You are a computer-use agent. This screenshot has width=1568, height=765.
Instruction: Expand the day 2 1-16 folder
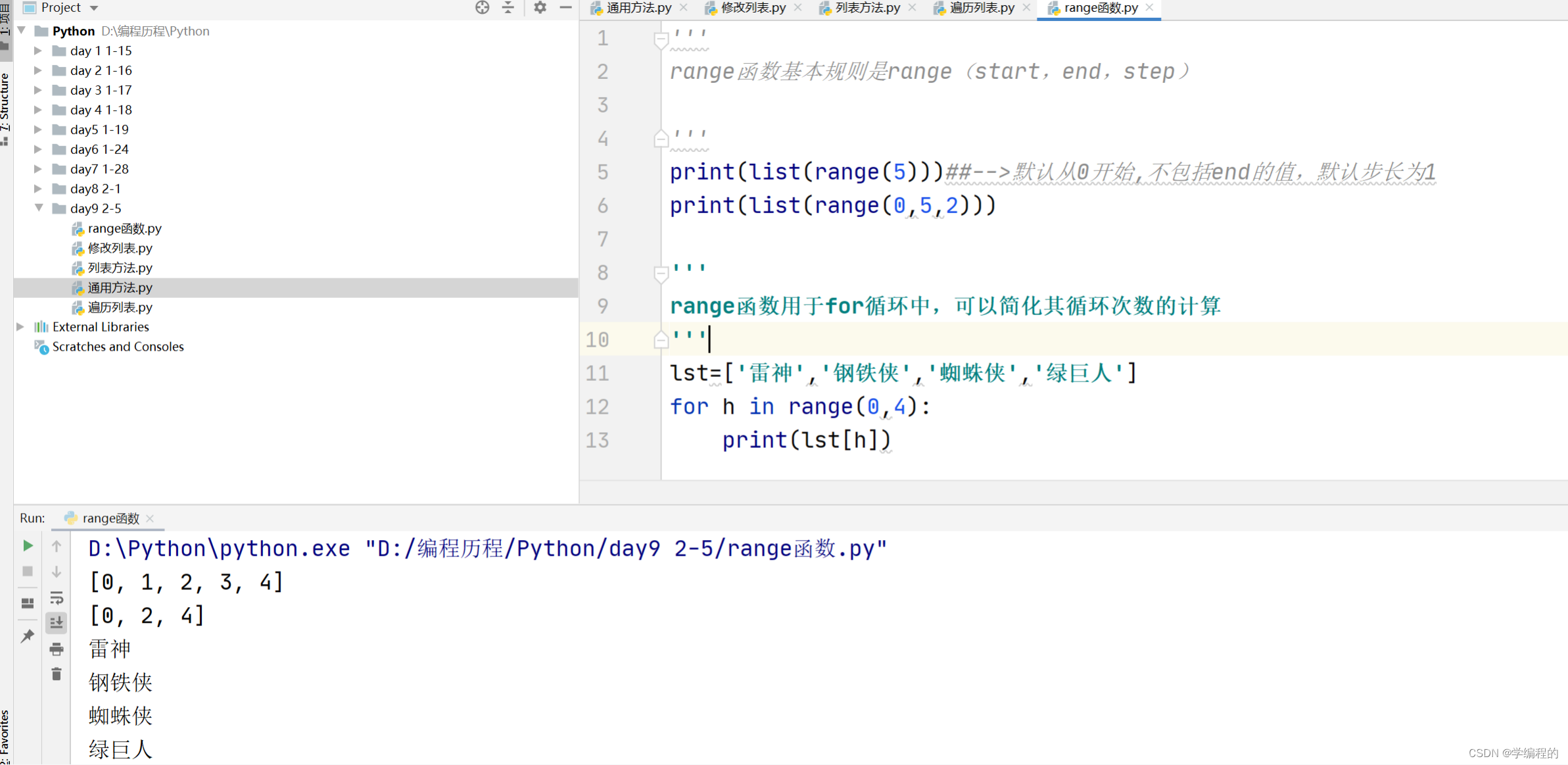tap(38, 70)
